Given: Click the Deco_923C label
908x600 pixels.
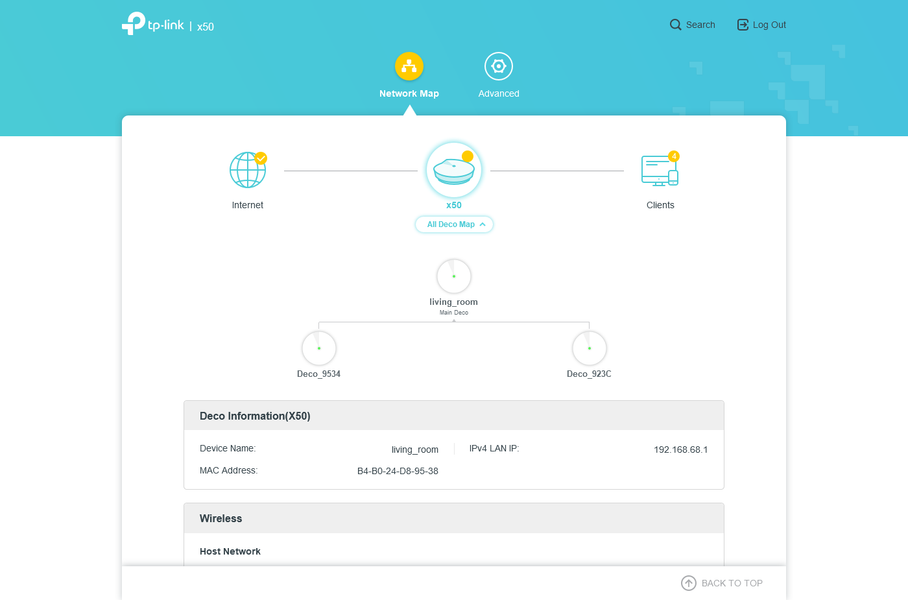Looking at the screenshot, I should click(589, 374).
